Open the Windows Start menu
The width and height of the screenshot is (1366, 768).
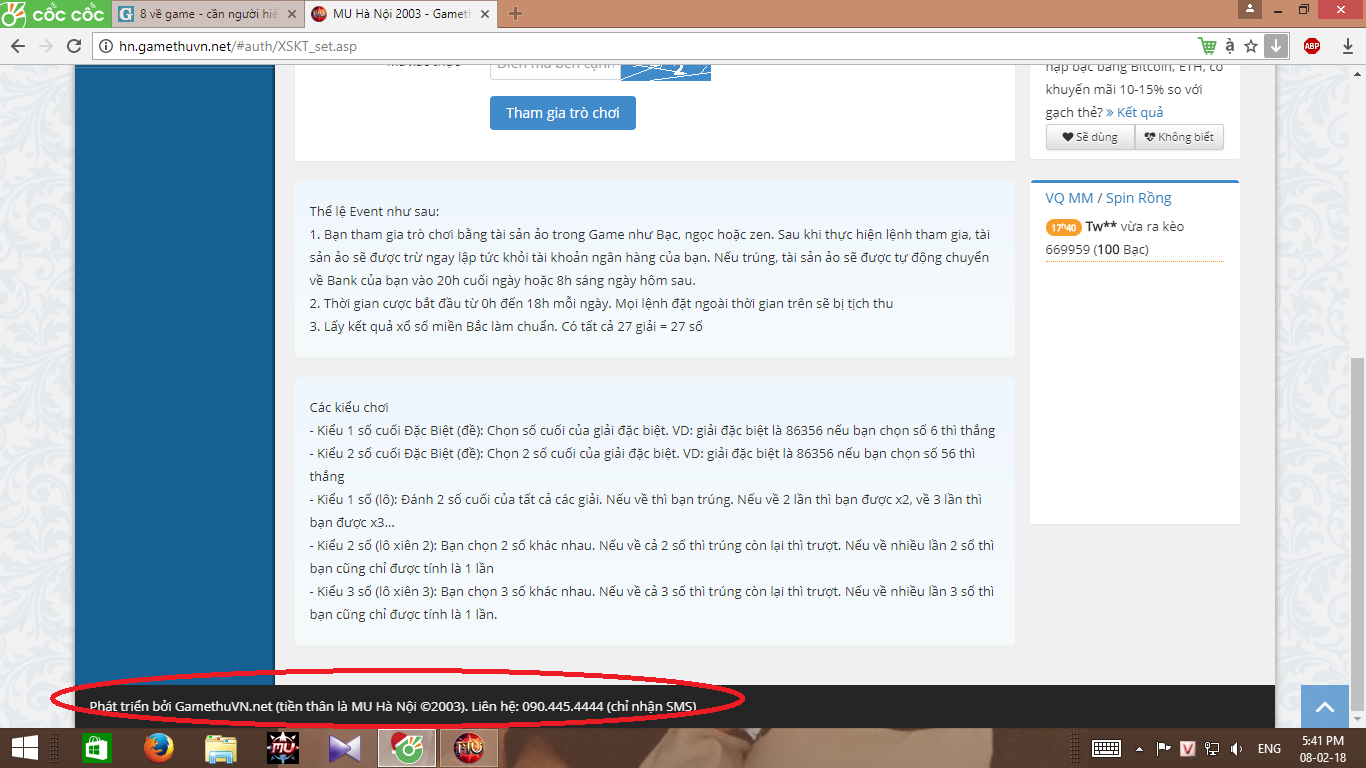(x=25, y=748)
